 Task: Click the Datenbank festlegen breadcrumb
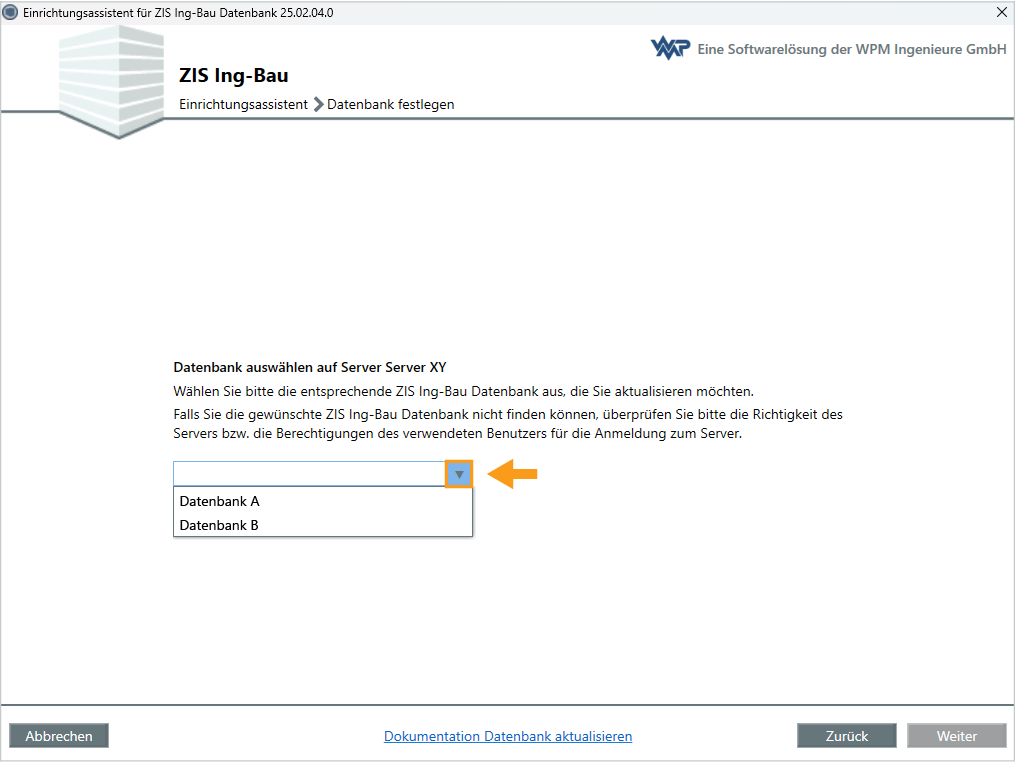[x=391, y=104]
